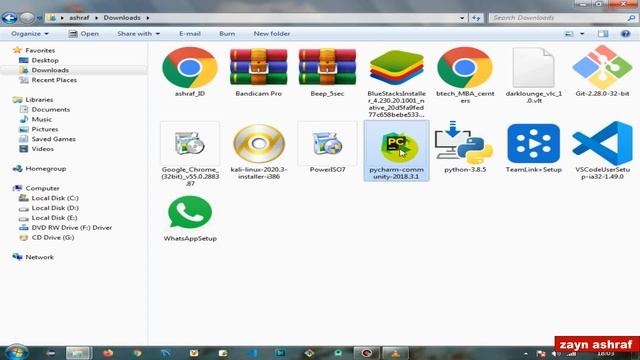Open the Organize dropdown menu
Image resolution: width=640 pixels, height=360 pixels.
pyautogui.click(x=30, y=34)
